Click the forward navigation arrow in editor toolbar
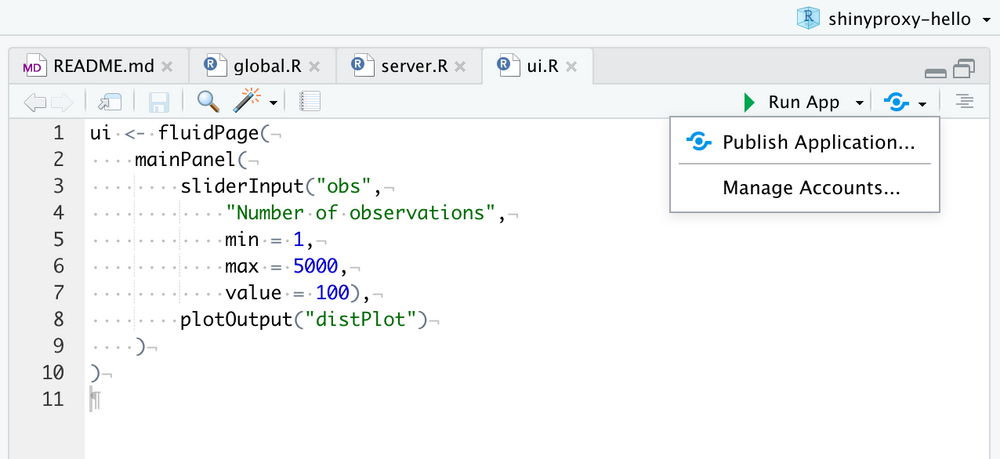Viewport: 1000px width, 459px height. (x=60, y=101)
